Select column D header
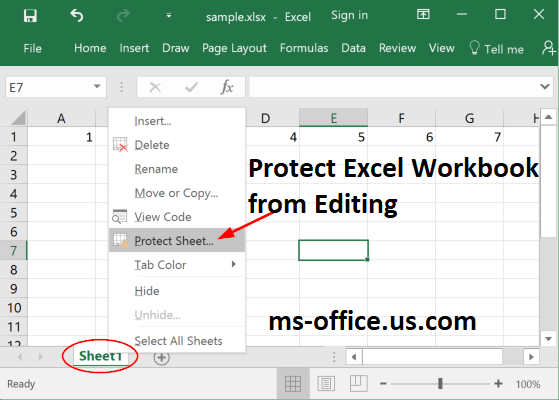Viewport: 559px width, 400px height. (x=265, y=118)
